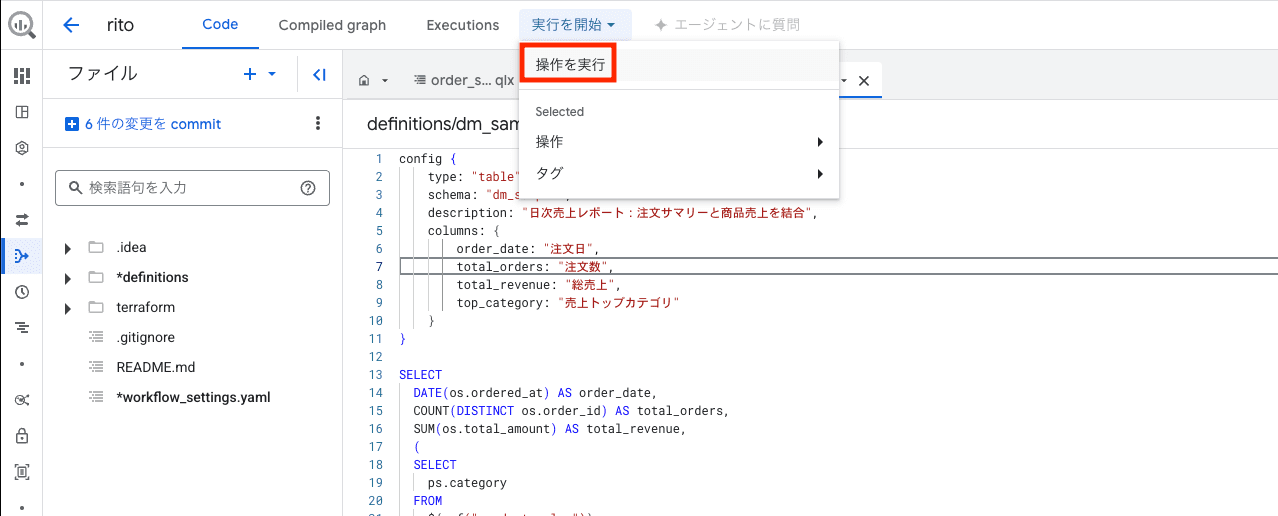This screenshot has height=516, width=1278.
Task: Open the *workflow_settings.yaml file
Action: [193, 397]
